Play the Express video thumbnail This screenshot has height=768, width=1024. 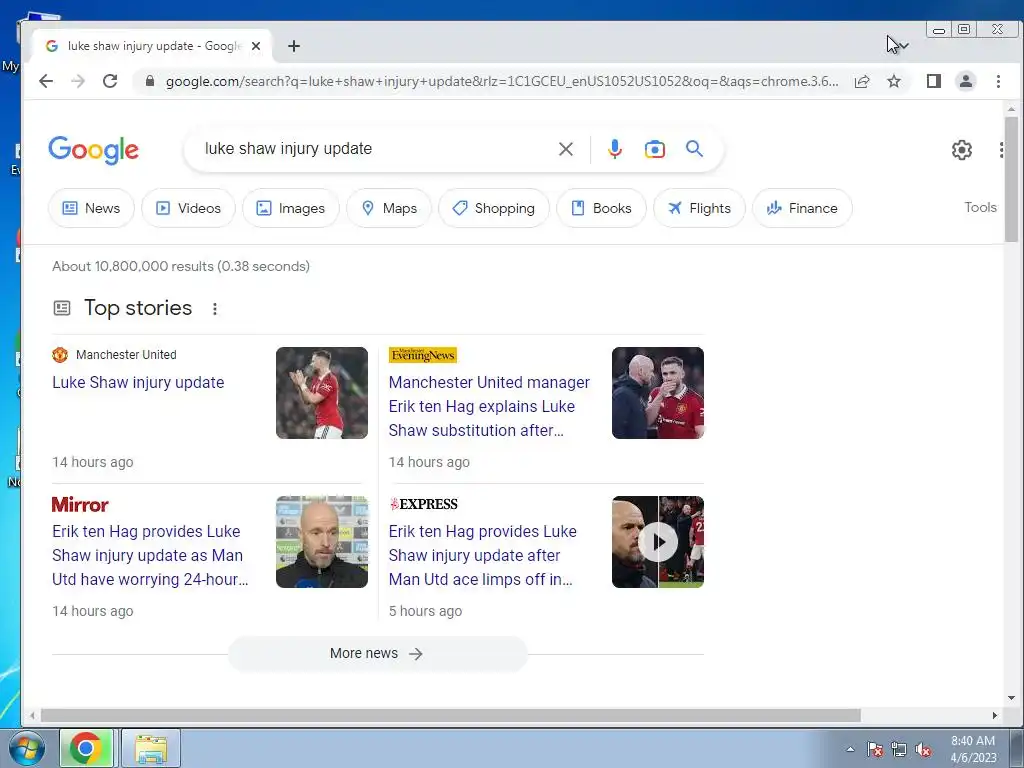click(x=658, y=542)
